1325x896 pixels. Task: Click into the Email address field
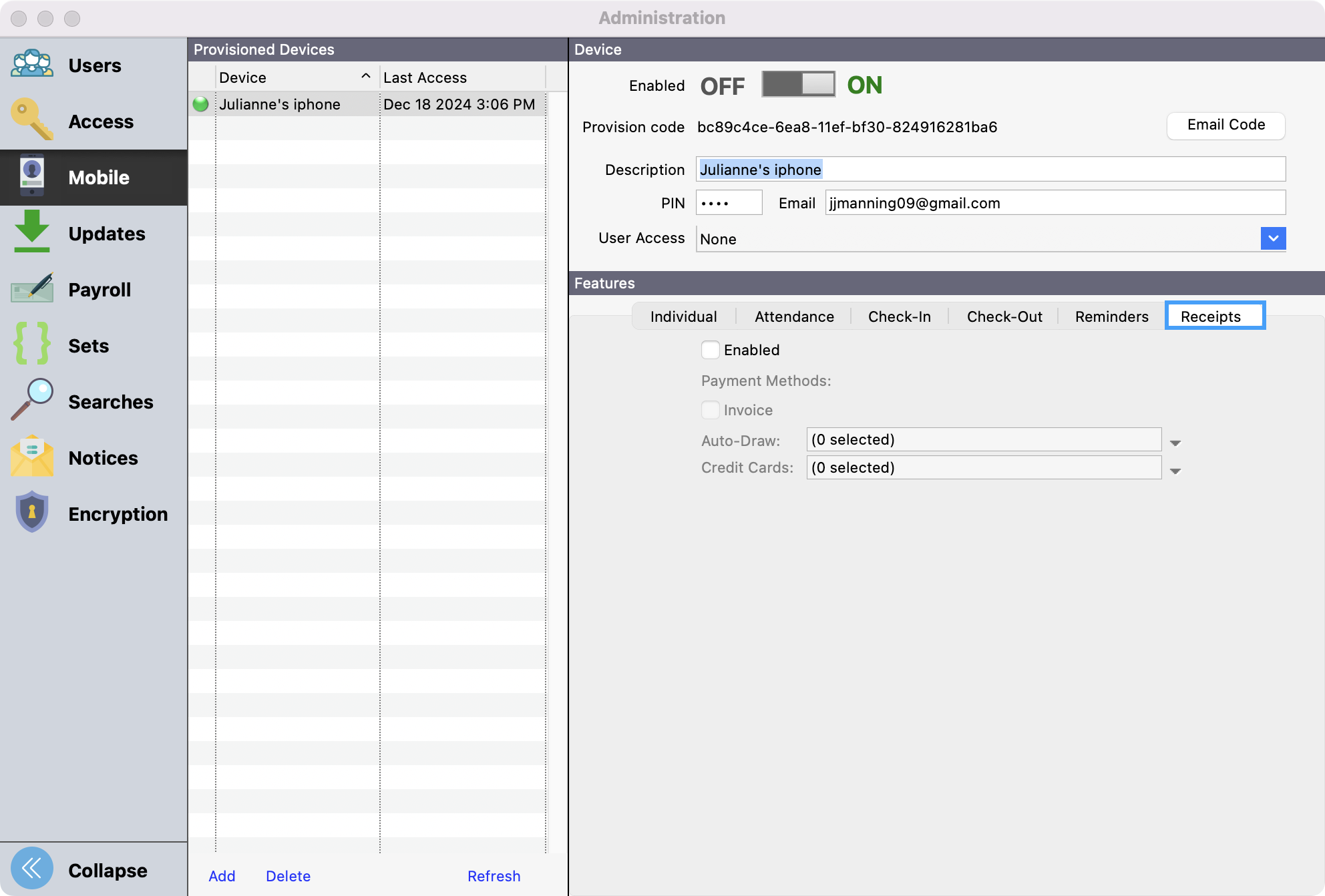coord(1055,203)
